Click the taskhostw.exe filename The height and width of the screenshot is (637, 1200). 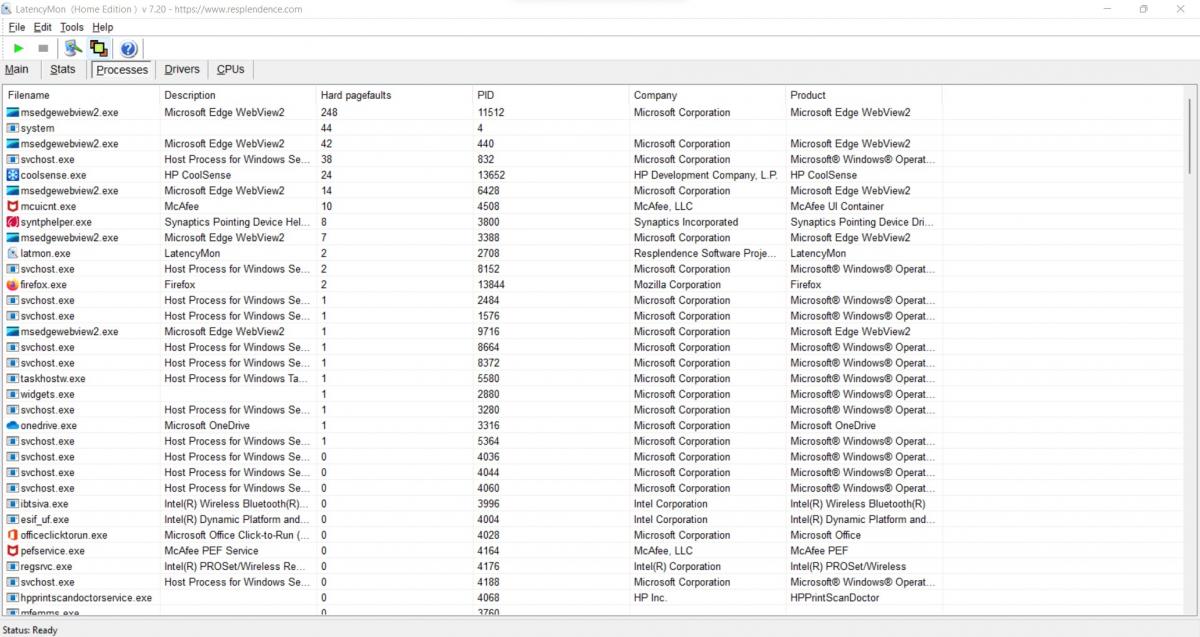click(x=53, y=379)
